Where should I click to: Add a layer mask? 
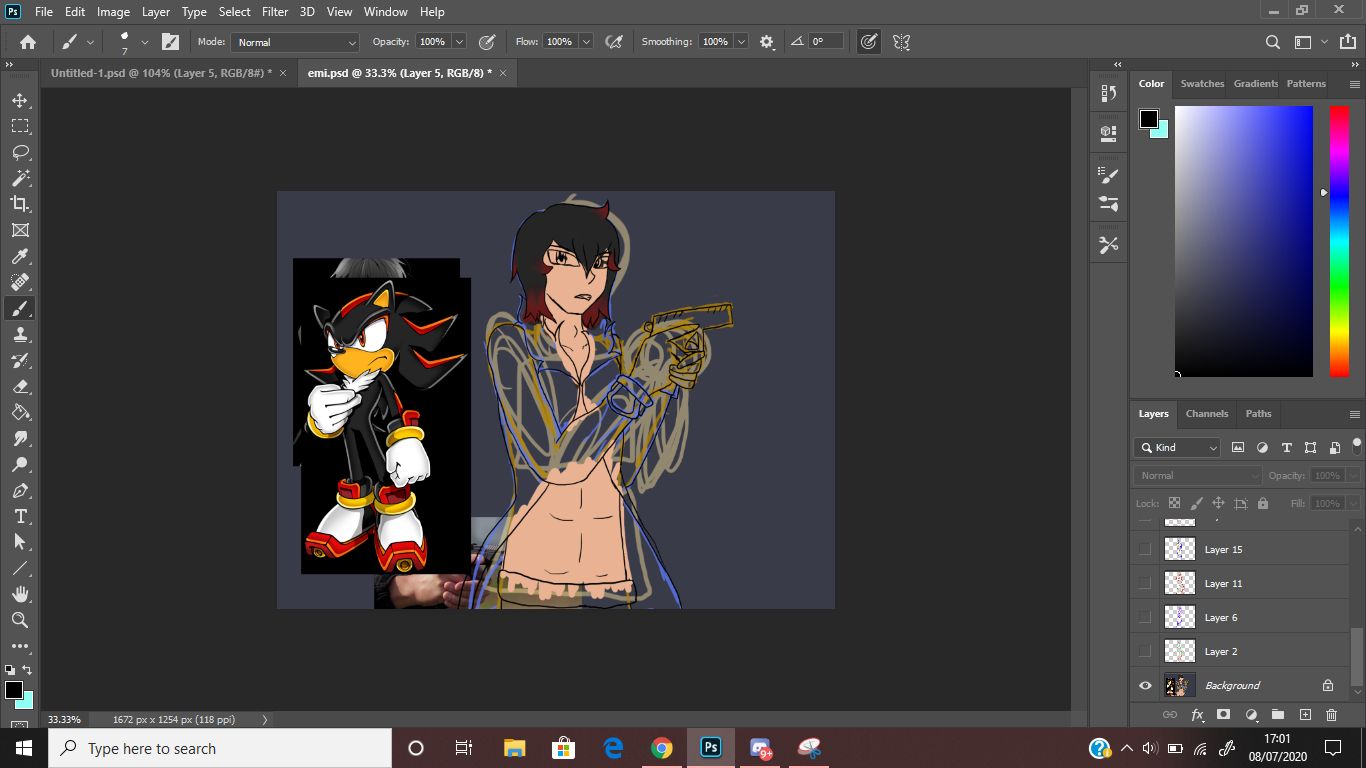click(x=1223, y=715)
